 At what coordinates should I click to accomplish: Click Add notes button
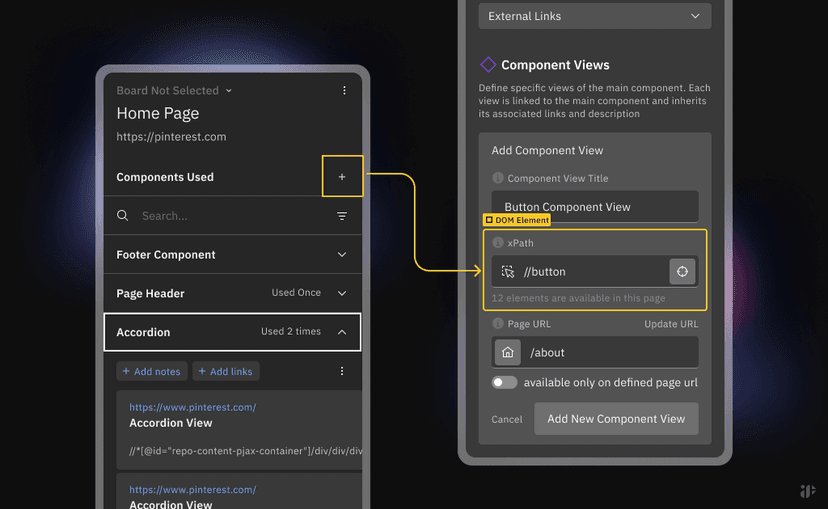click(x=152, y=371)
